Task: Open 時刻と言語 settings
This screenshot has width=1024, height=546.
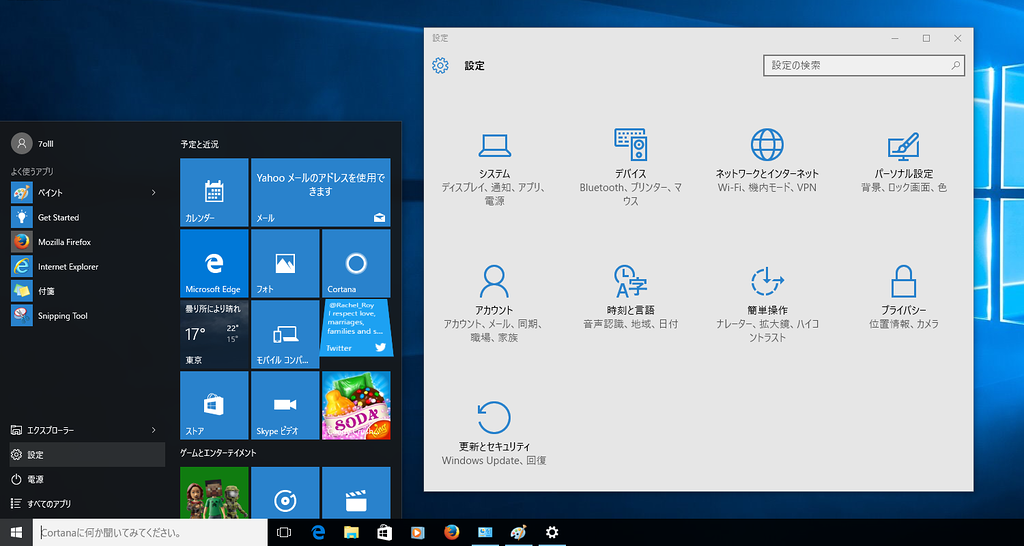Action: [x=630, y=297]
